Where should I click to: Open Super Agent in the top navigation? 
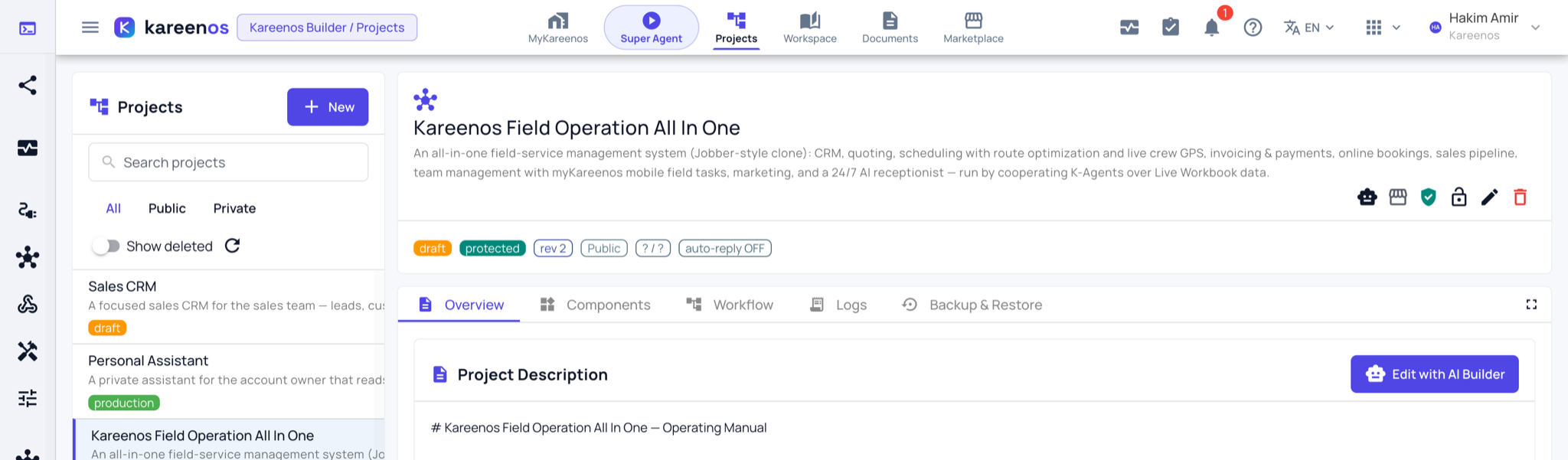click(x=652, y=28)
